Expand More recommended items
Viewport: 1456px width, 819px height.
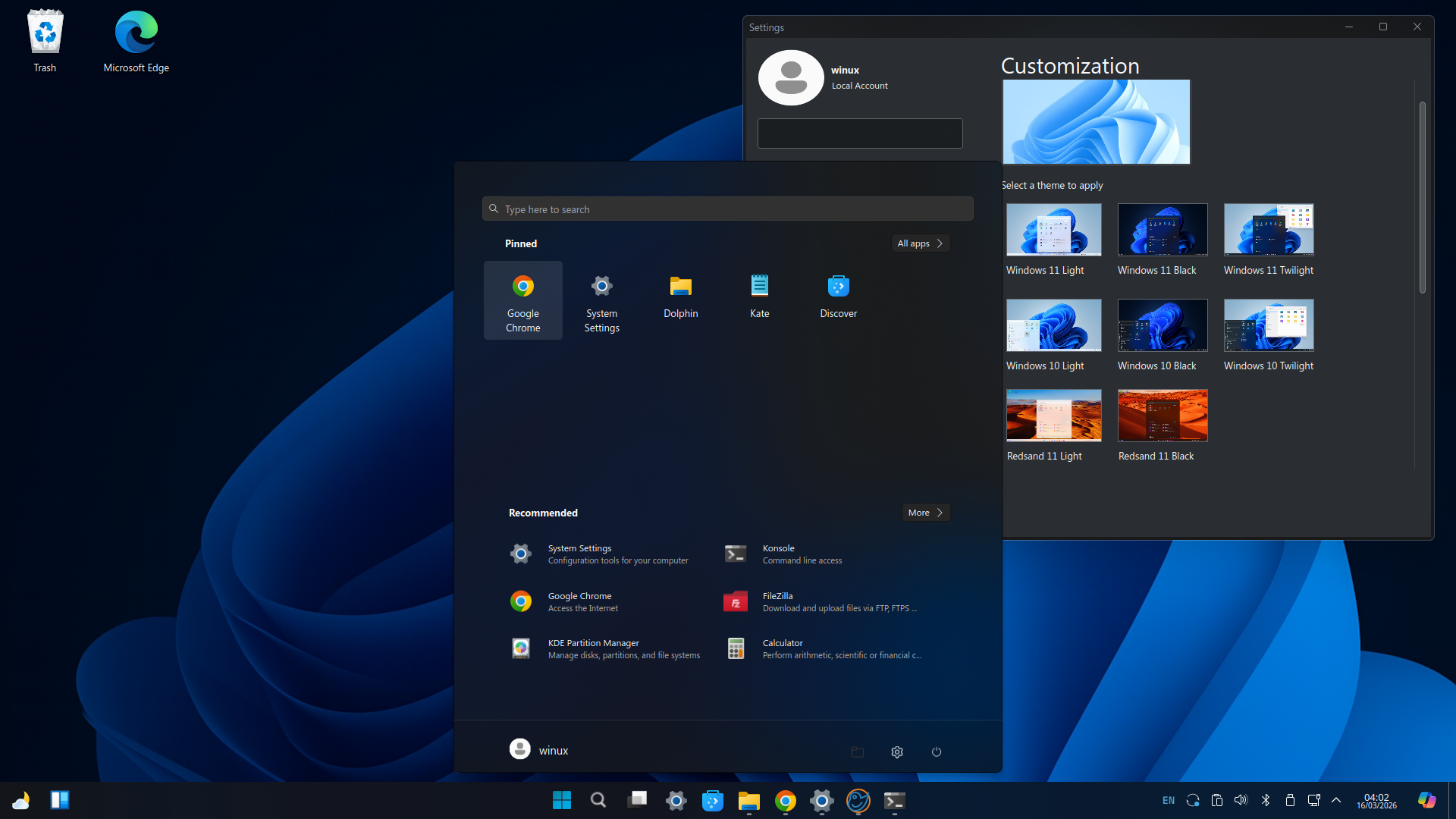click(925, 513)
